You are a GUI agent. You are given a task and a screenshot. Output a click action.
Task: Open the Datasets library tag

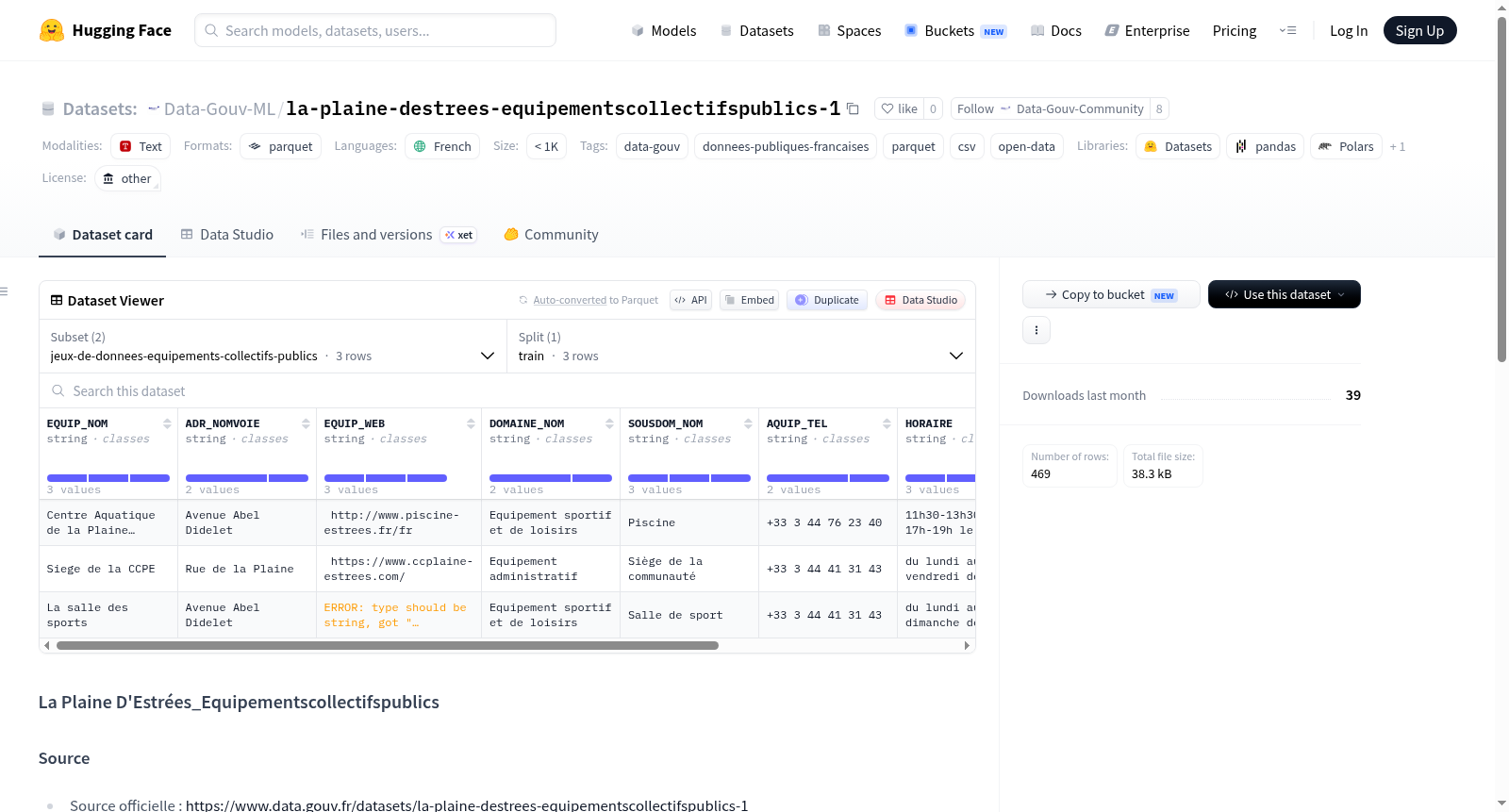coord(1178,146)
